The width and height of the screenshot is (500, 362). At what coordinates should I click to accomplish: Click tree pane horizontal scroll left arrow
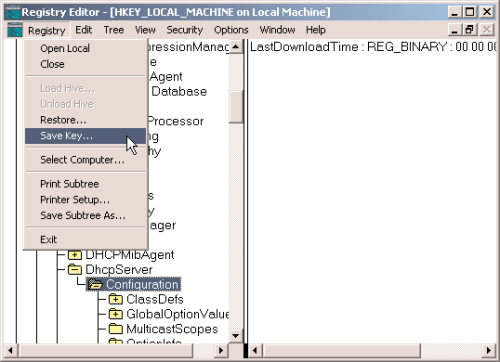[10, 350]
